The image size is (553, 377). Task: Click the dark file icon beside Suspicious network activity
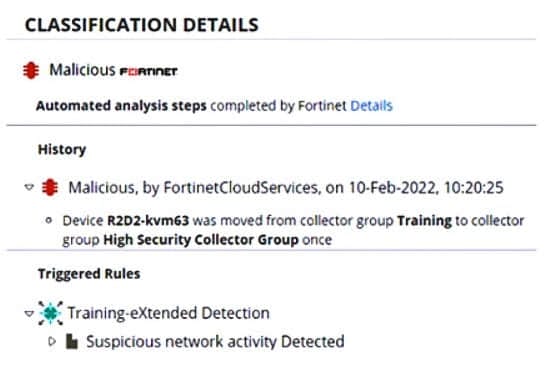72,341
